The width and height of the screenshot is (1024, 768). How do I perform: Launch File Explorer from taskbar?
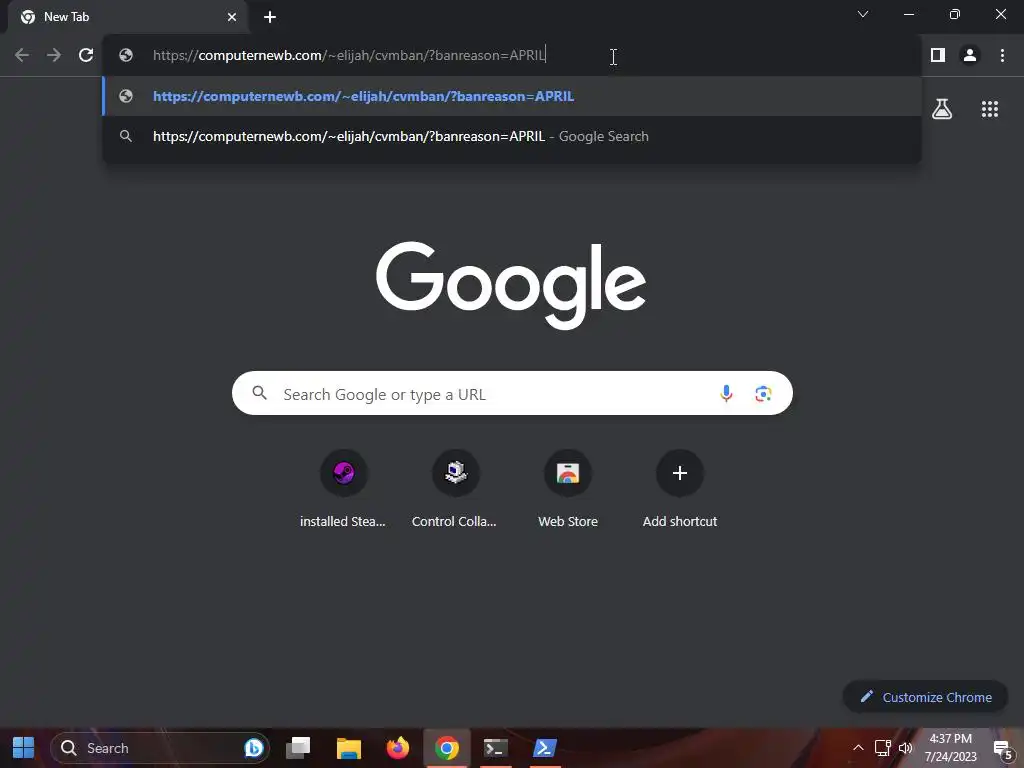click(349, 748)
